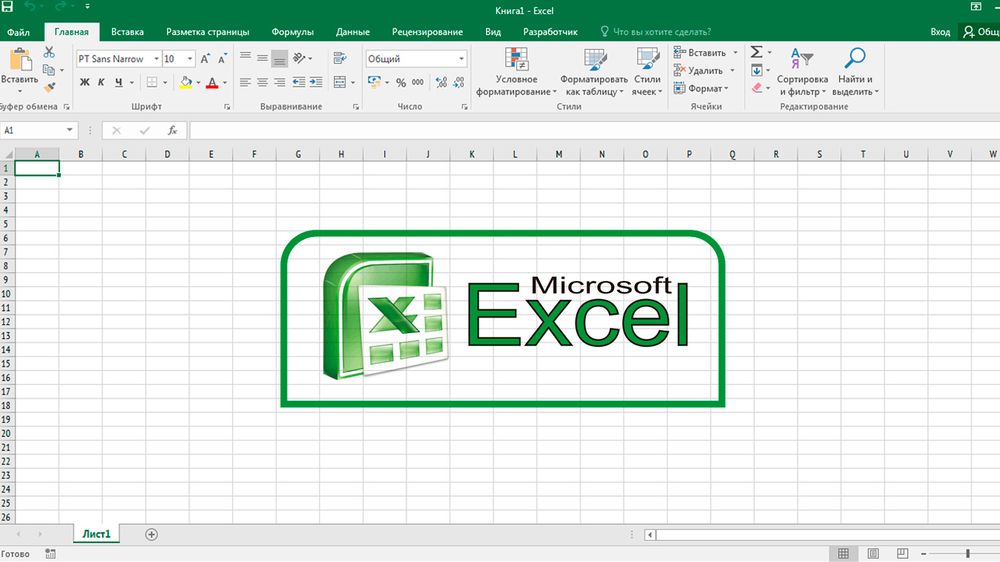The height and width of the screenshot is (562, 1000).
Task: Click the Clear eraser icon
Action: pyautogui.click(x=757, y=87)
